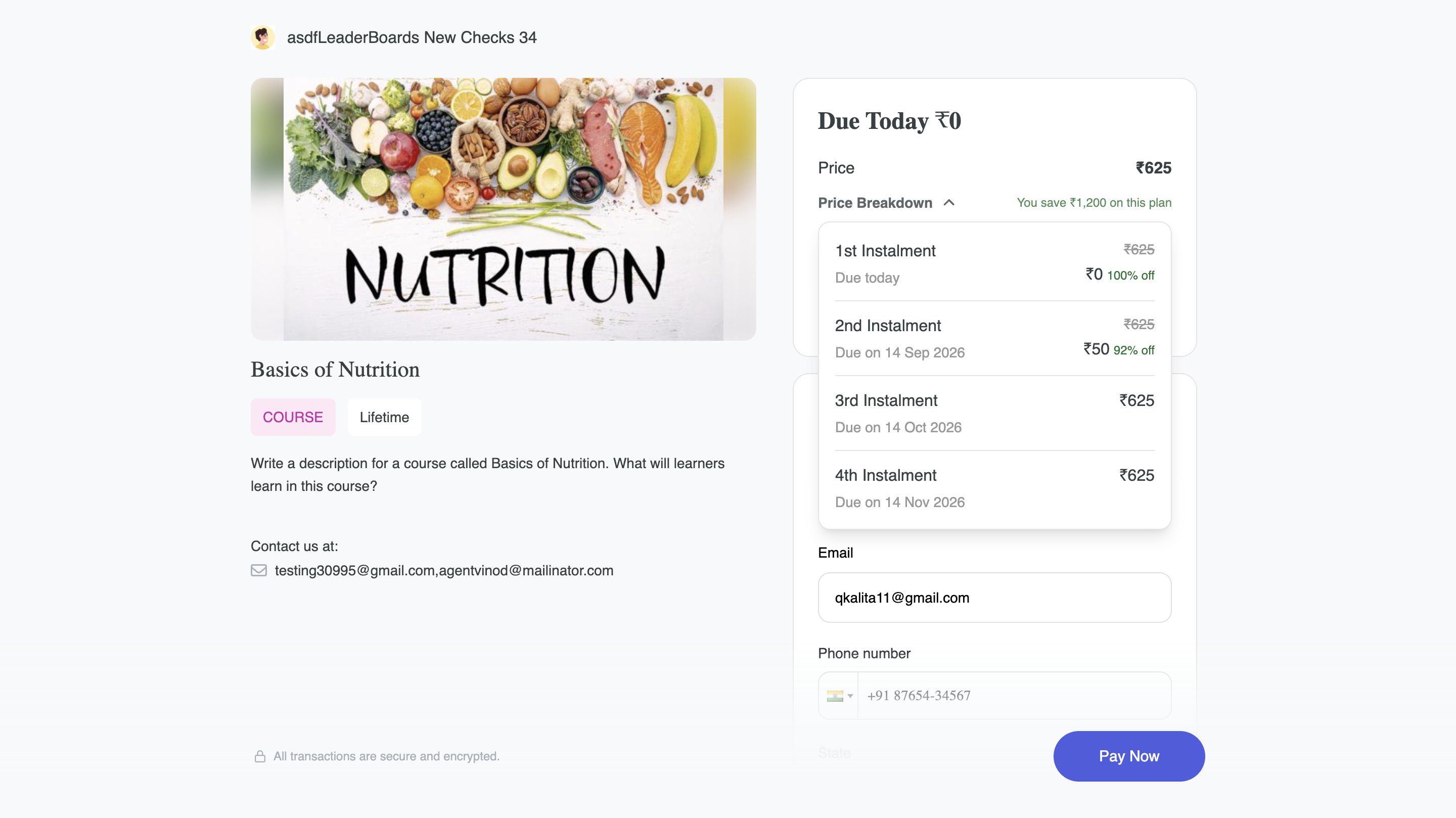Image resolution: width=1456 pixels, height=818 pixels.
Task: Click asdfLeaderBoards New Checks 34 title
Action: pyautogui.click(x=412, y=37)
